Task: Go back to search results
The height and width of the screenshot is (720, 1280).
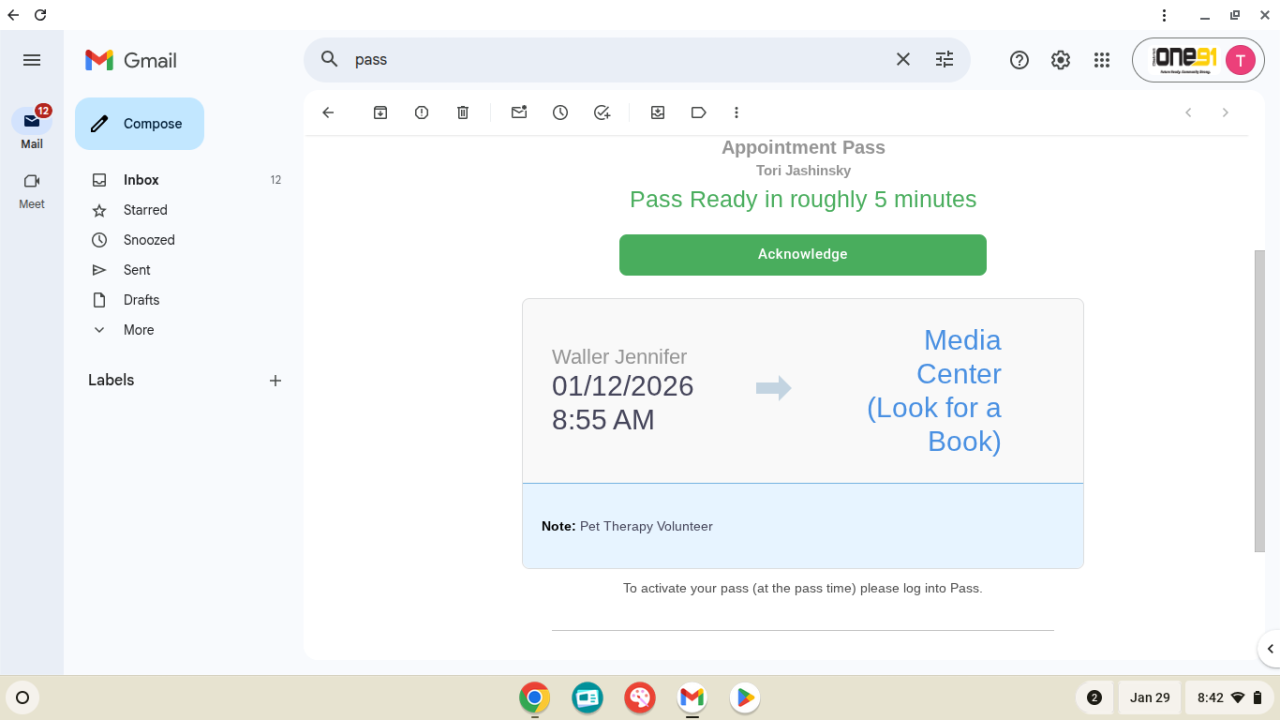Action: point(328,113)
